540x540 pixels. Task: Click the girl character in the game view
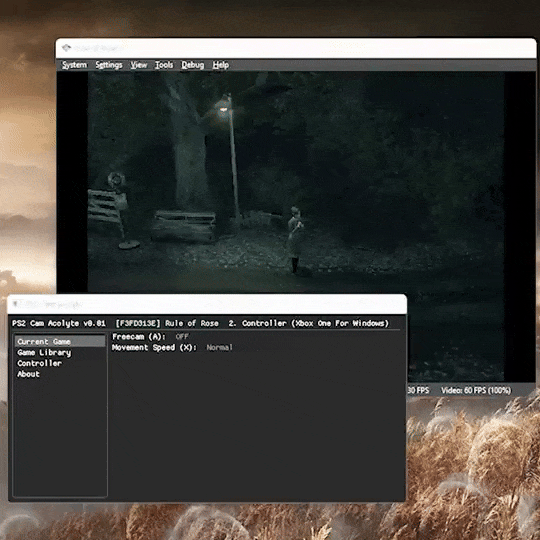click(x=294, y=239)
